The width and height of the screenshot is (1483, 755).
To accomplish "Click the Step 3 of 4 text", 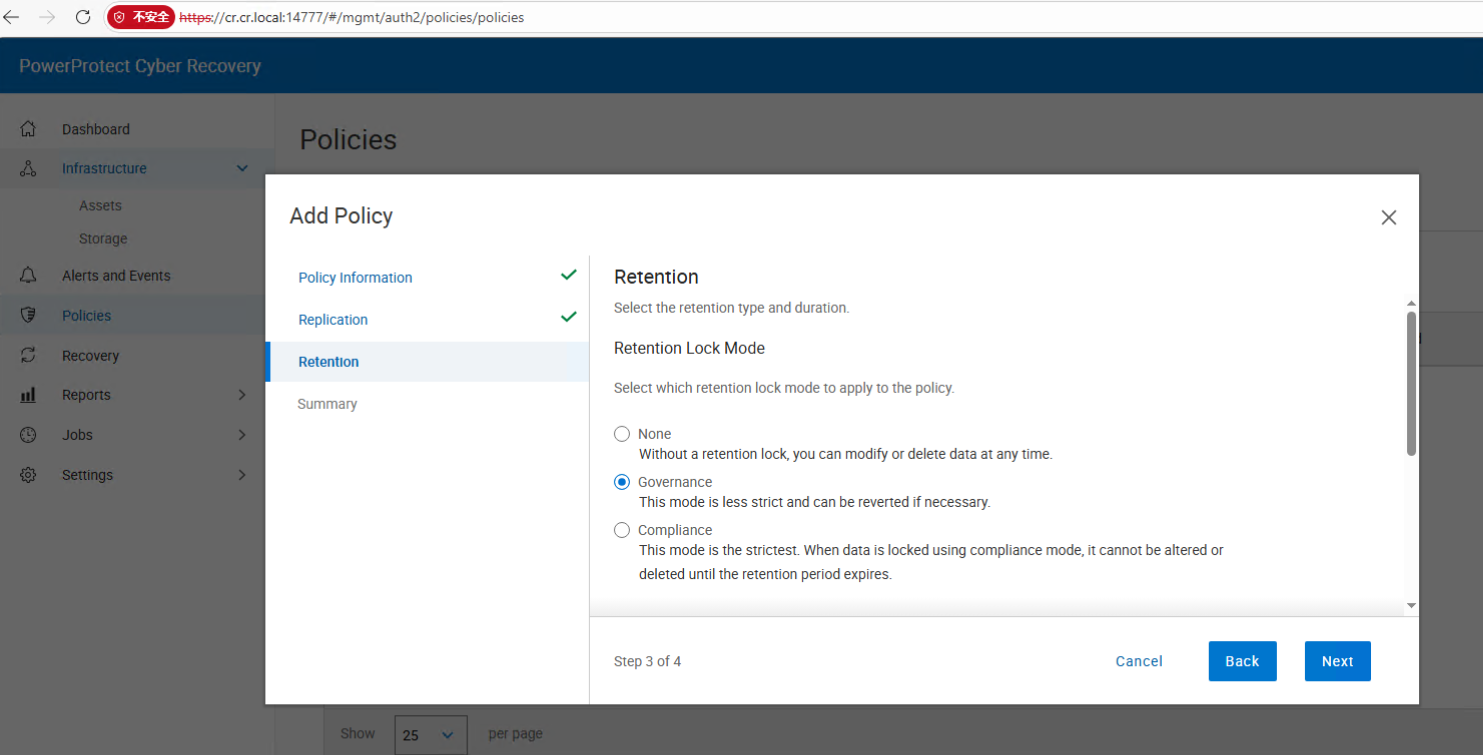I will 647,661.
